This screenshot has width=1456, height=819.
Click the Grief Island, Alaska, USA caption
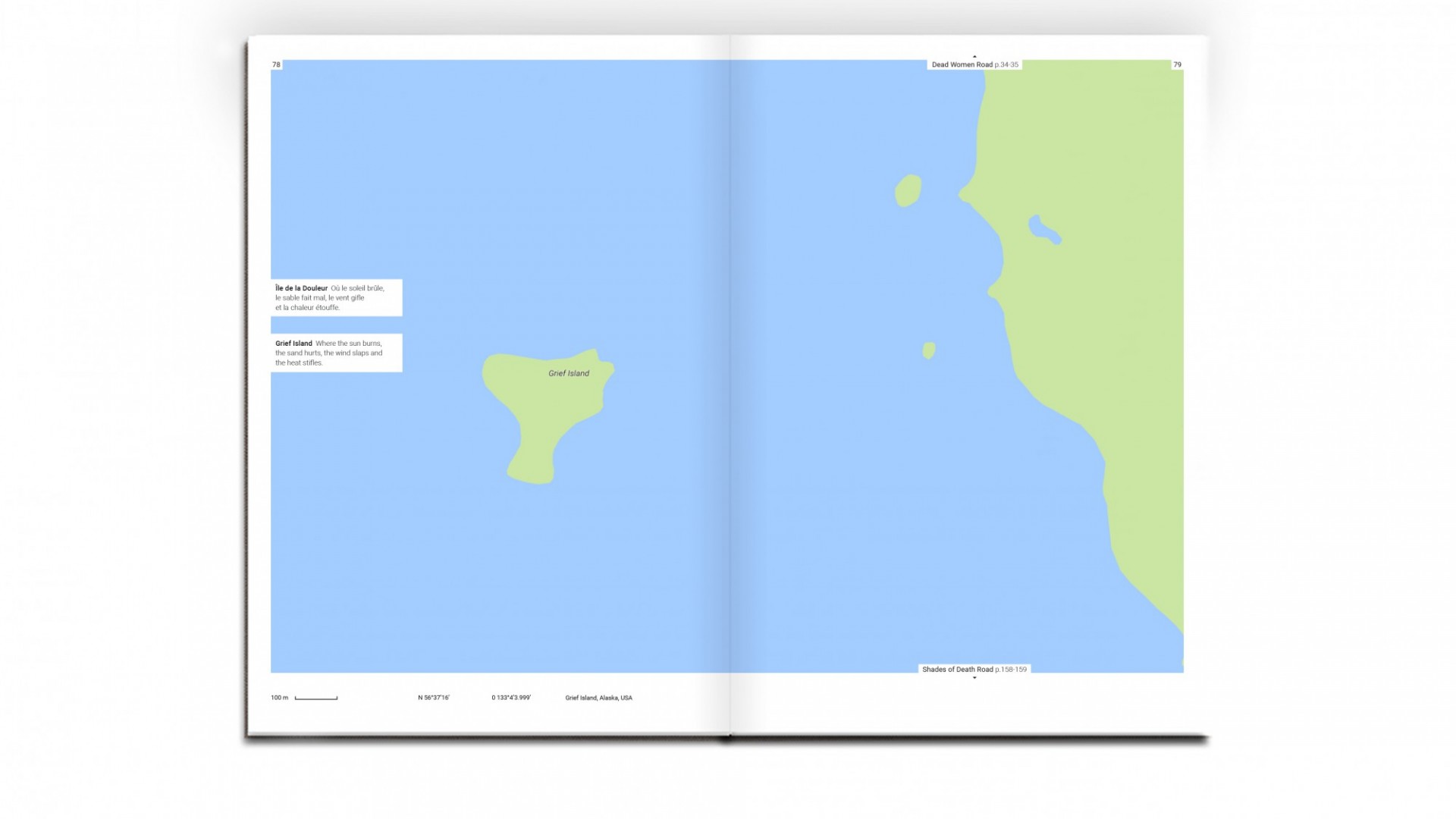(x=598, y=698)
